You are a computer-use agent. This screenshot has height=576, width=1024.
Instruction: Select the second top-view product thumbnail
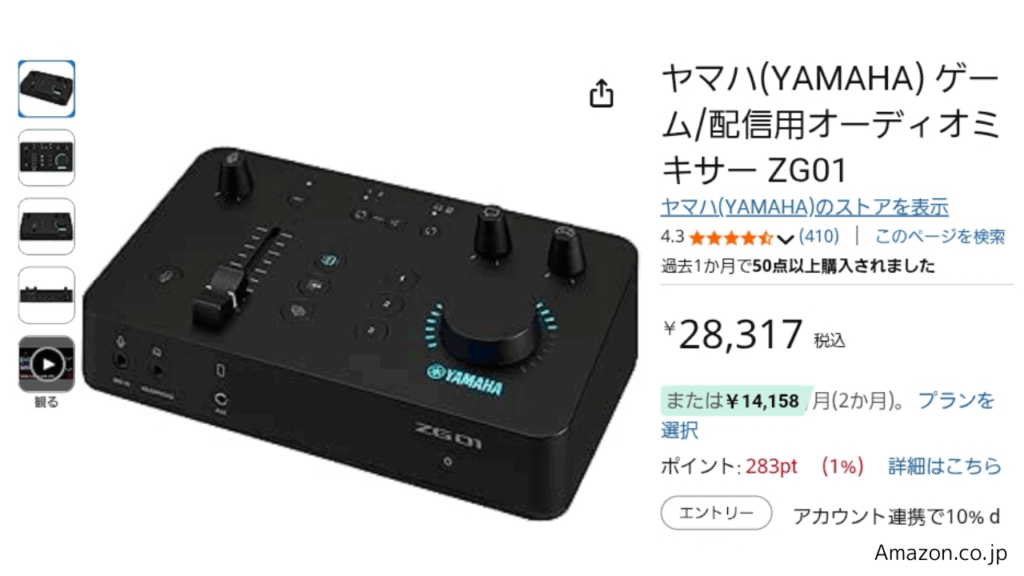[46, 157]
